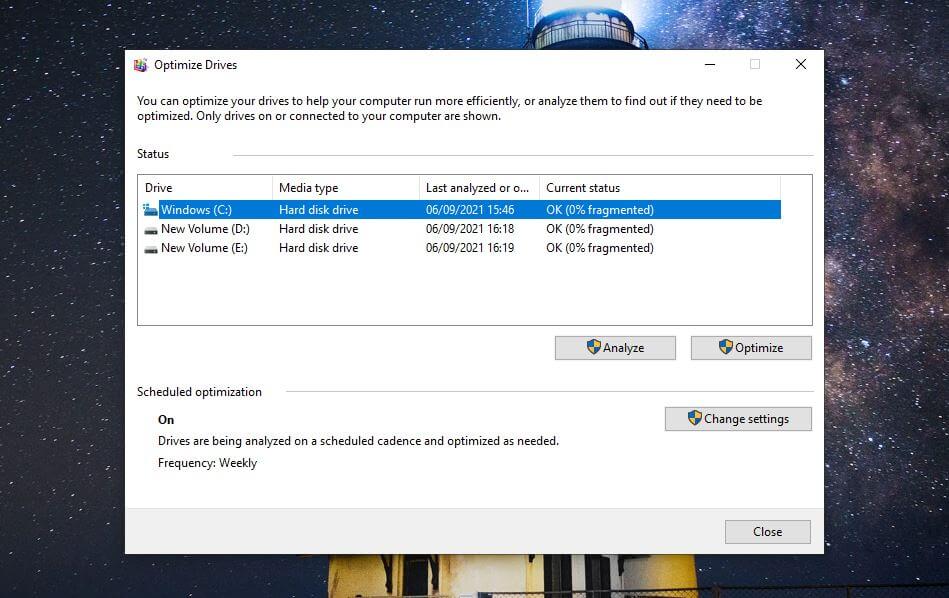Click the Optimize Drives title bar icon
The width and height of the screenshot is (949, 598).
140,65
